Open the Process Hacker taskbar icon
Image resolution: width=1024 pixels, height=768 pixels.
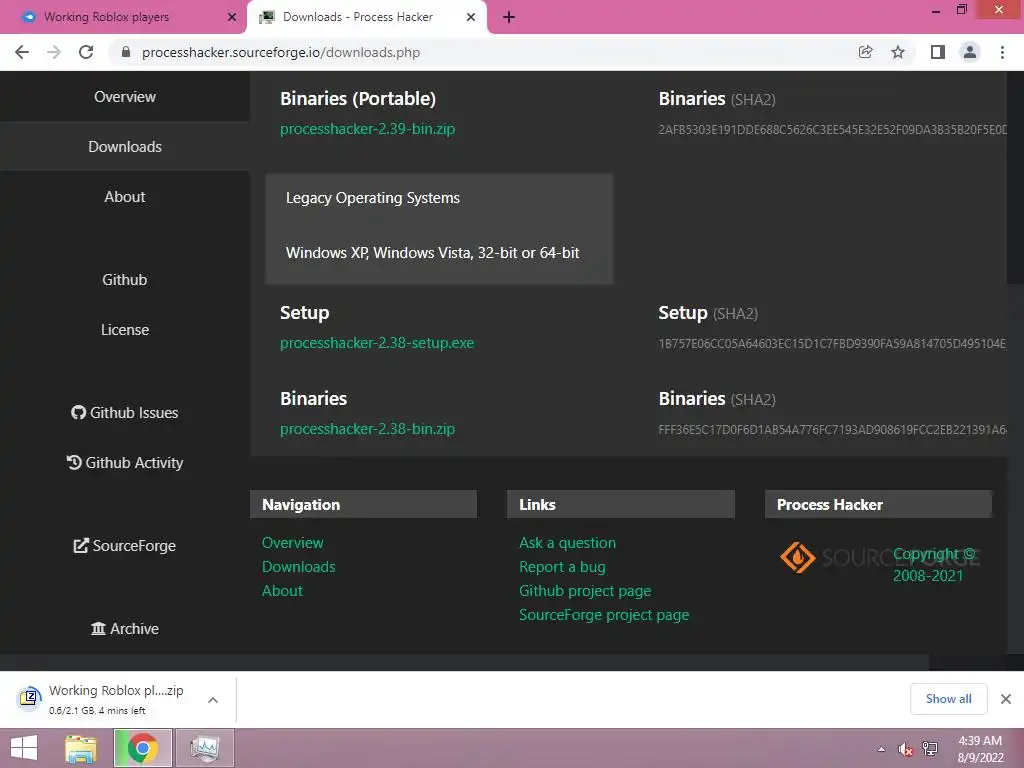click(x=204, y=748)
